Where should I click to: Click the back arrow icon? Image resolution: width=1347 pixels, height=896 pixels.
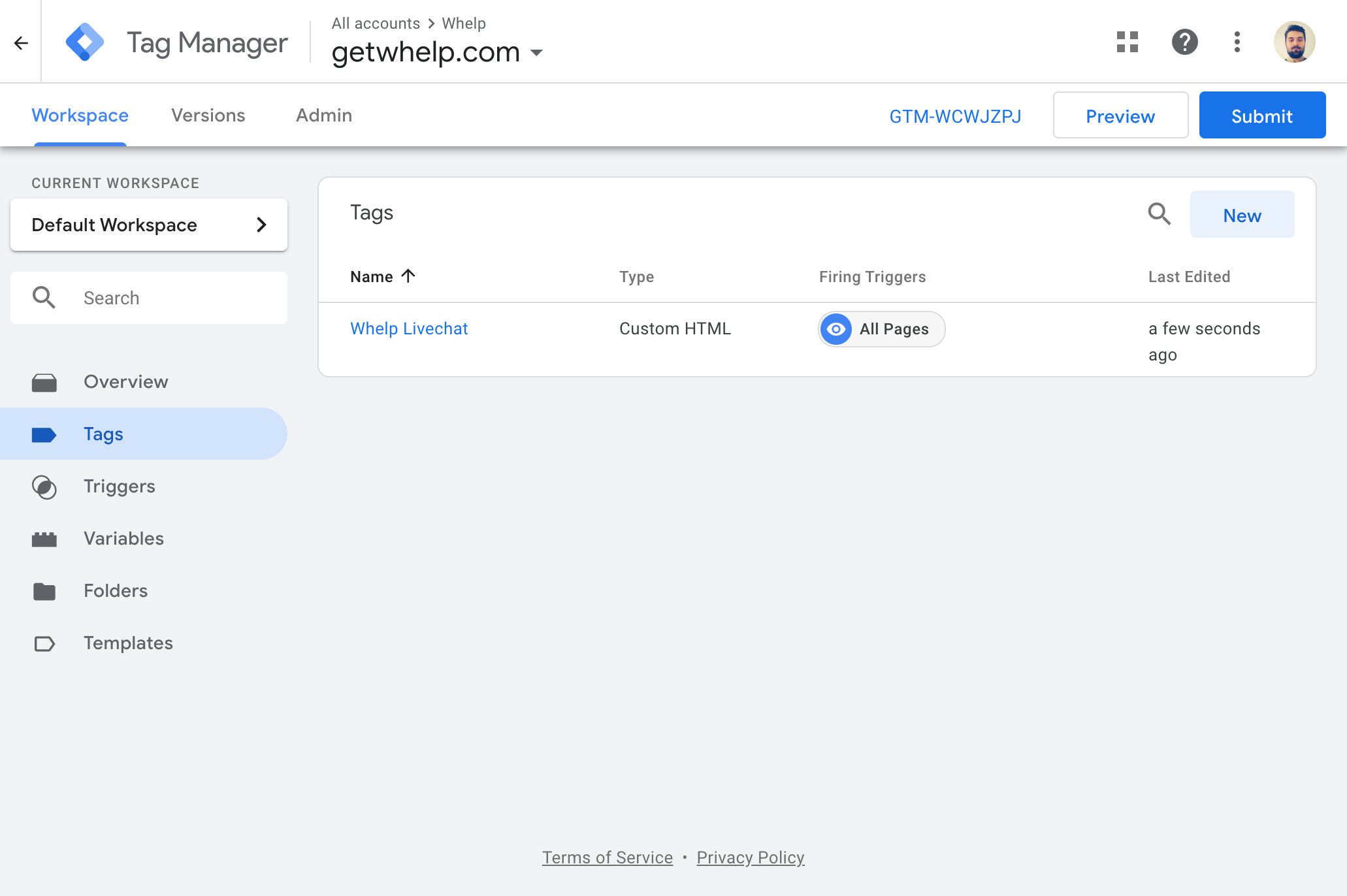(x=21, y=43)
